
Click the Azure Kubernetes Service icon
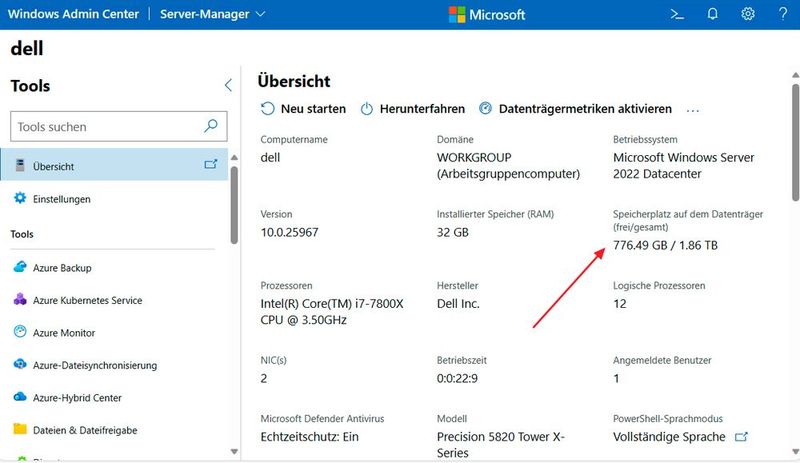[x=20, y=299]
